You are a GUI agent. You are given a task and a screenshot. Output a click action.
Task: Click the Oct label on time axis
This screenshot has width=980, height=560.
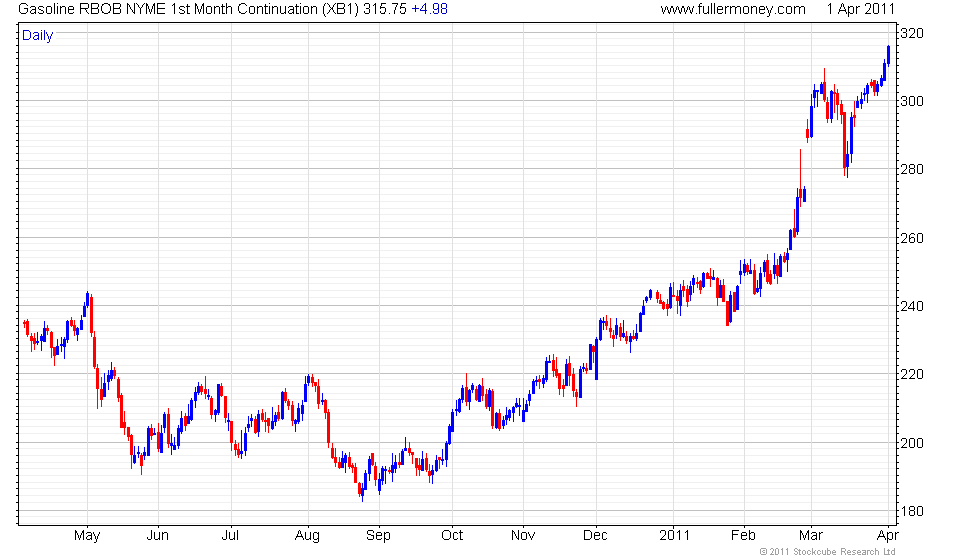coord(452,536)
